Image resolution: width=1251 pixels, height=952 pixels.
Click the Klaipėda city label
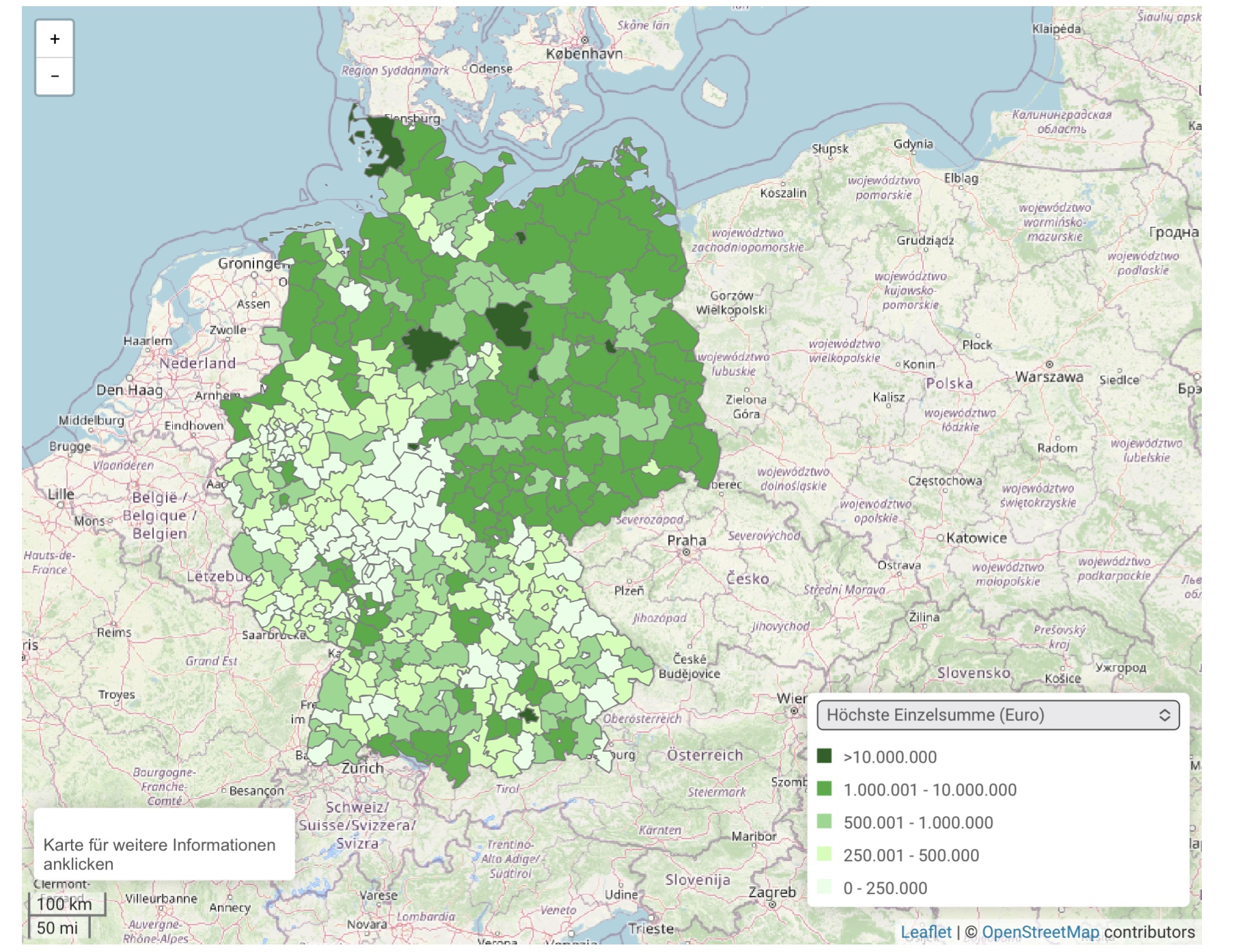tap(1056, 29)
